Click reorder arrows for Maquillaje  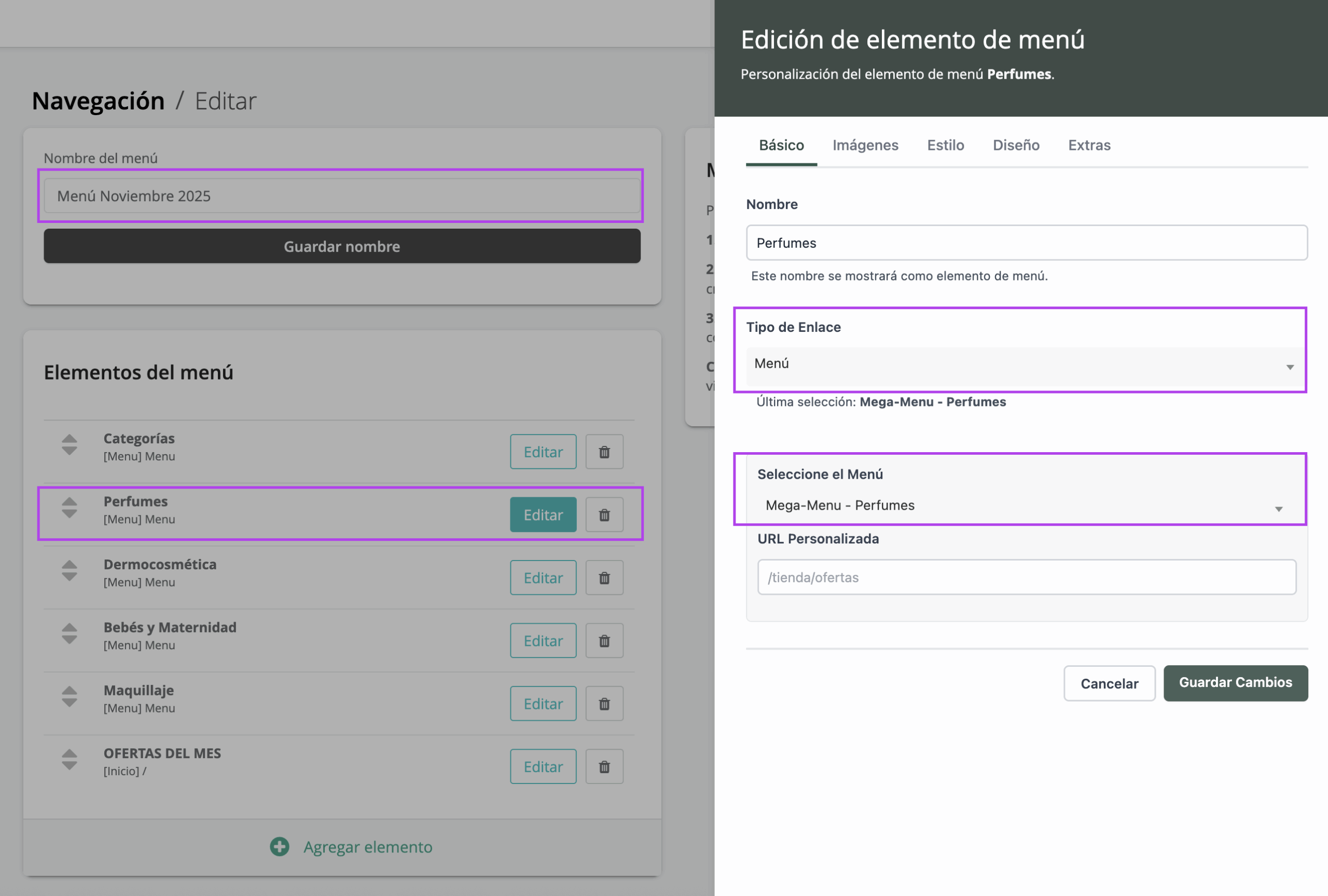69,696
